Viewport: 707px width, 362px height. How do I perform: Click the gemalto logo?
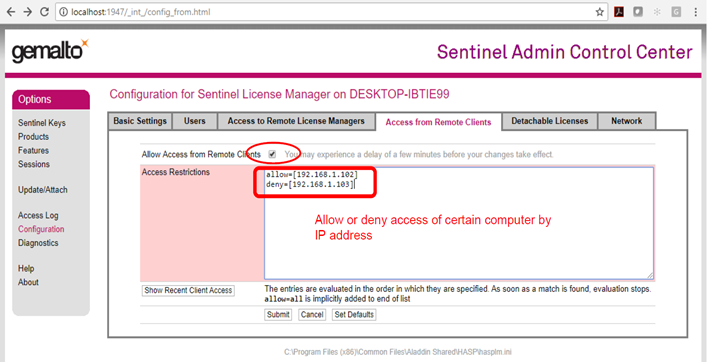pos(50,52)
